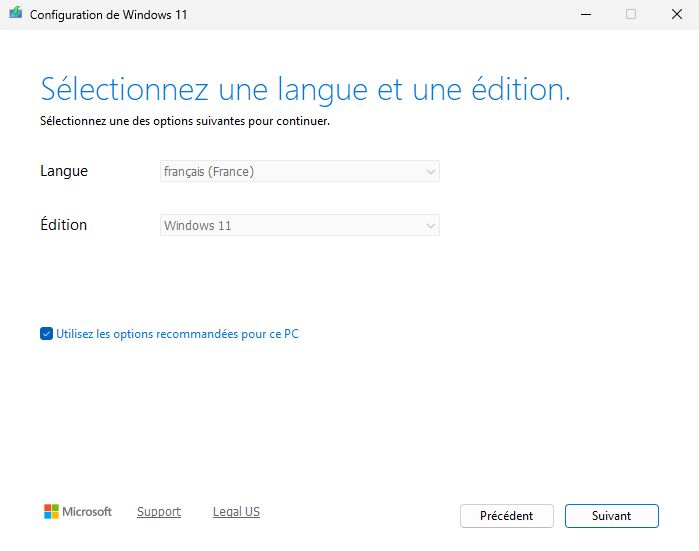Click the chevron arrow of the Langue dropdown
The image size is (699, 551).
click(x=430, y=172)
